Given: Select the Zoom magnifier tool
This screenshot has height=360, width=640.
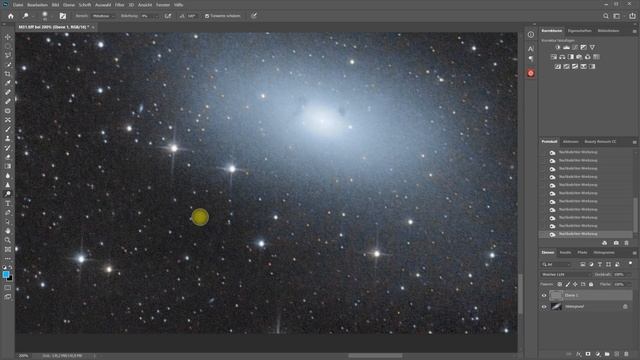Looking at the screenshot, I should (x=8, y=240).
